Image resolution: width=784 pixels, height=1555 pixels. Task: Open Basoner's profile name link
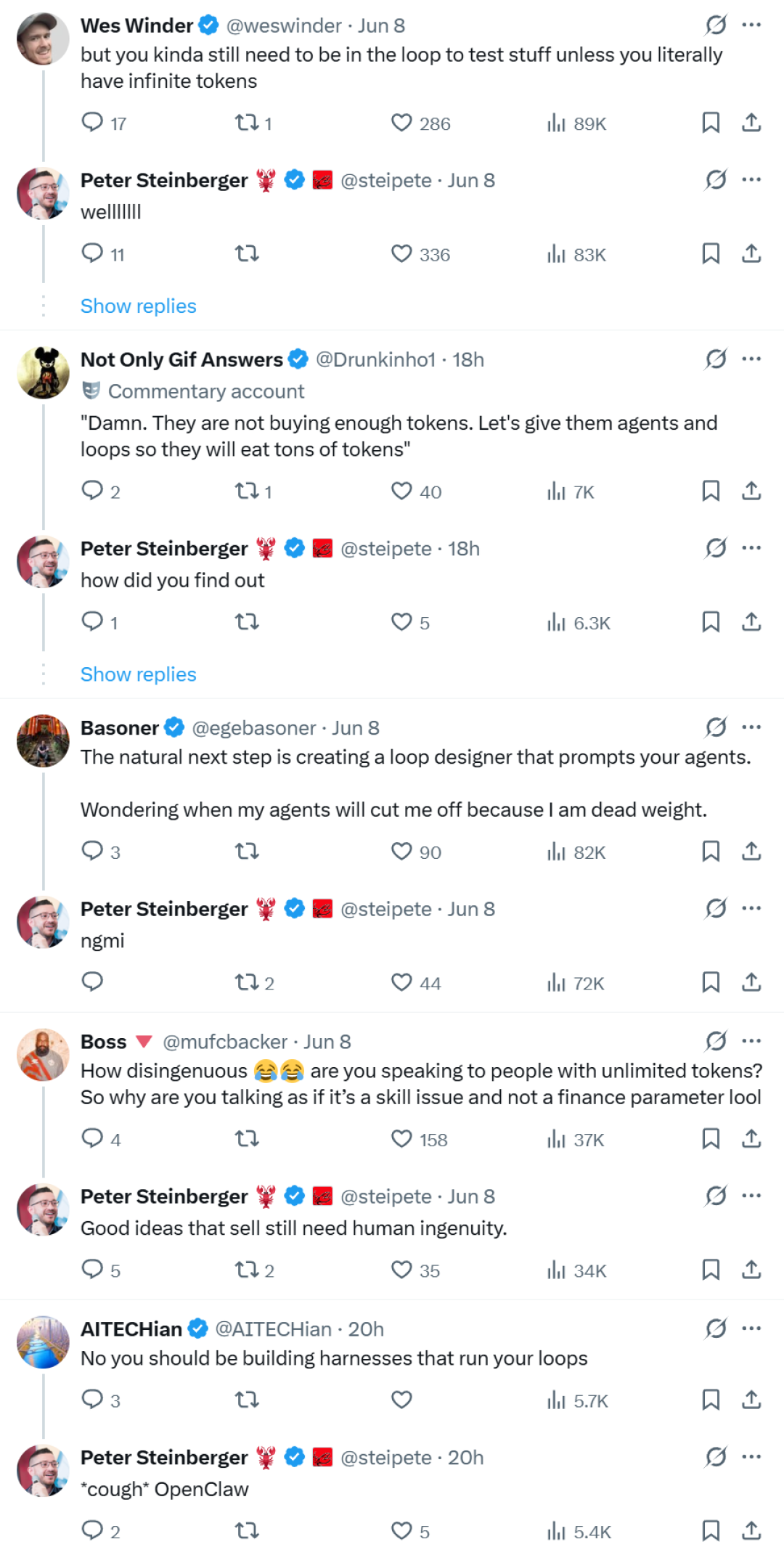[x=120, y=727]
